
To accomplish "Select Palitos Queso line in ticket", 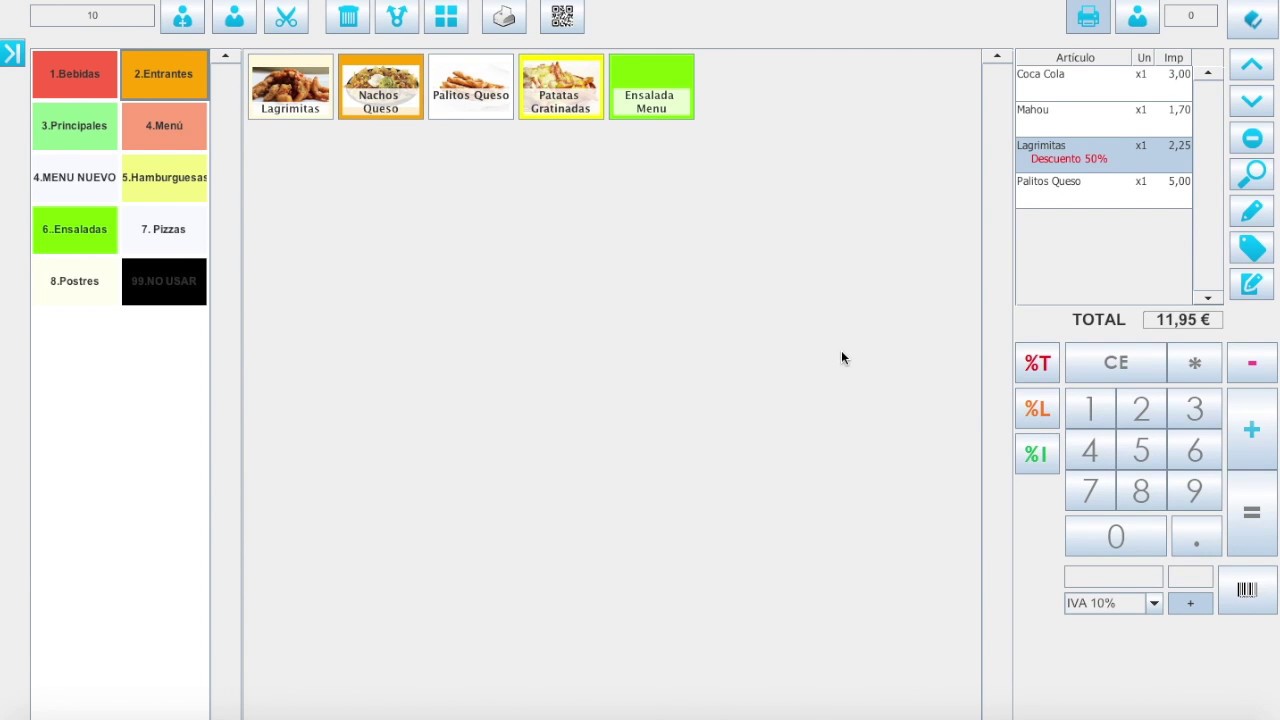I will [1104, 191].
